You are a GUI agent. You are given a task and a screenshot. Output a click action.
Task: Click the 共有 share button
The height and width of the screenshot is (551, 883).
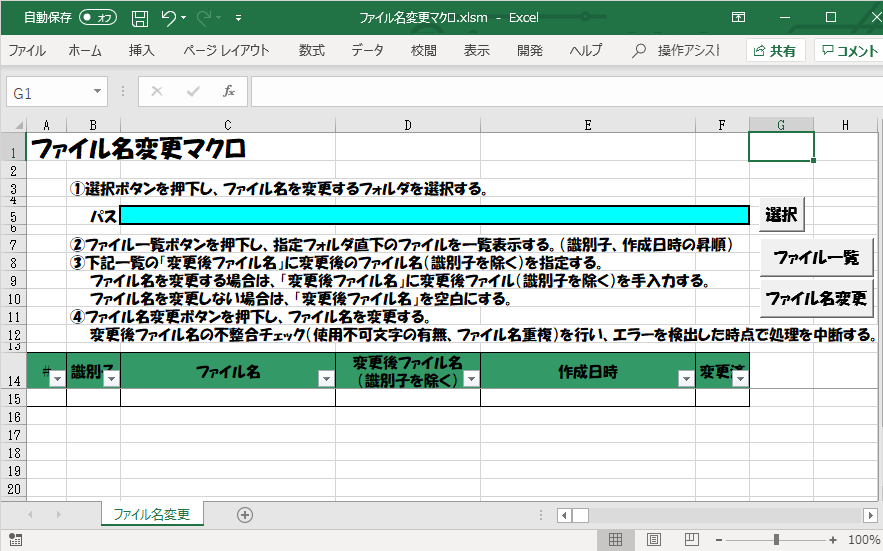(x=775, y=51)
